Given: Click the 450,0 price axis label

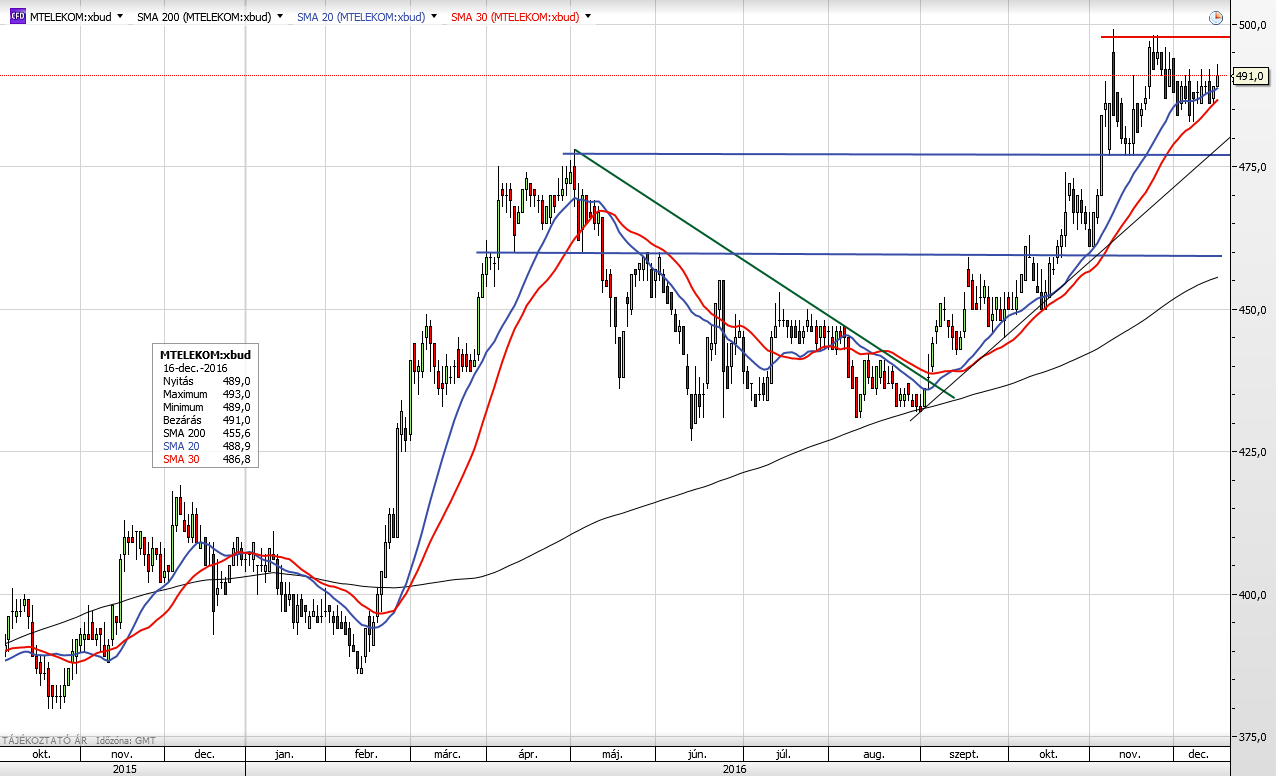Looking at the screenshot, I should 1252,310.
